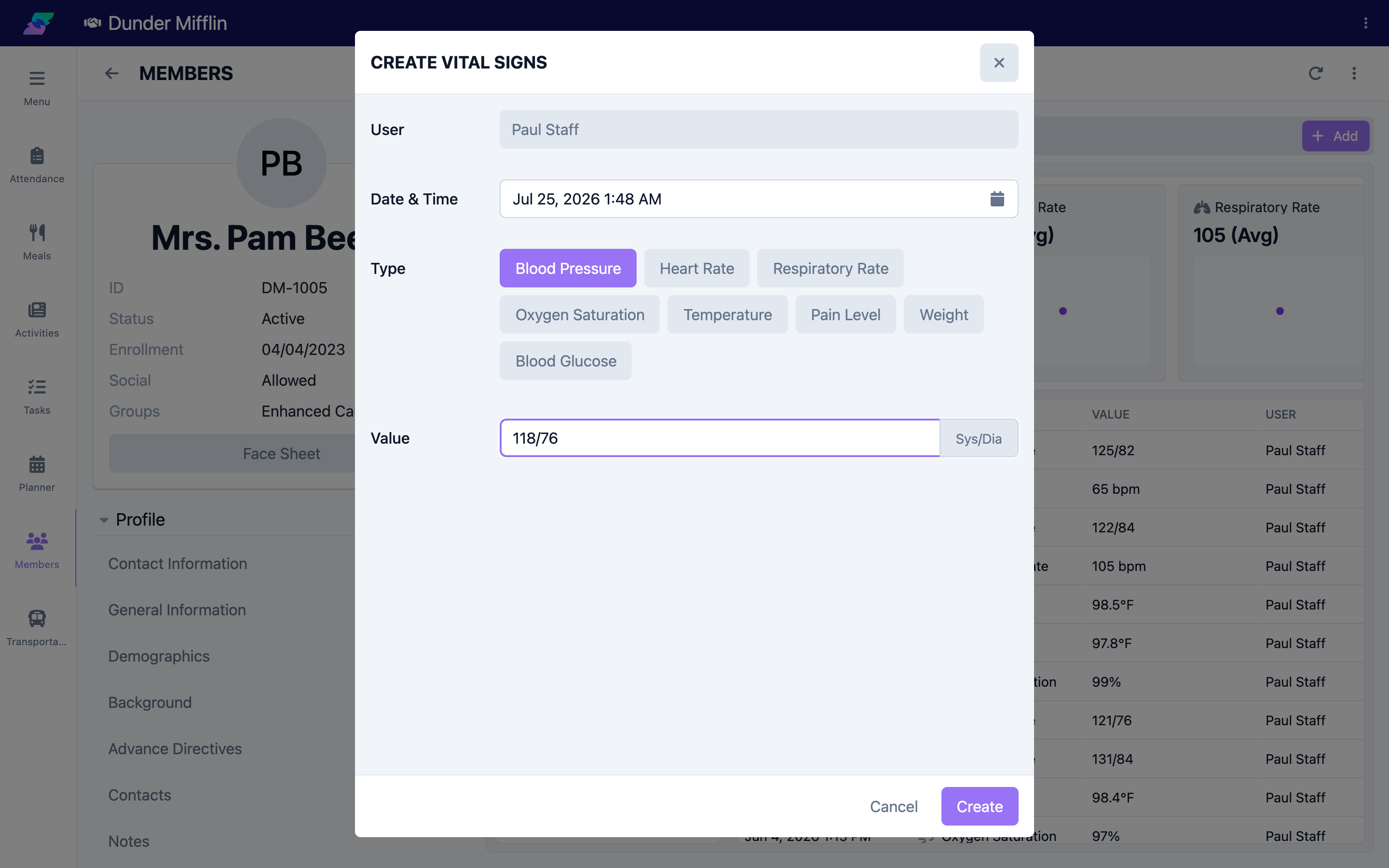Image resolution: width=1389 pixels, height=868 pixels.
Task: Click the 105 bpm value cell
Action: click(x=1118, y=566)
